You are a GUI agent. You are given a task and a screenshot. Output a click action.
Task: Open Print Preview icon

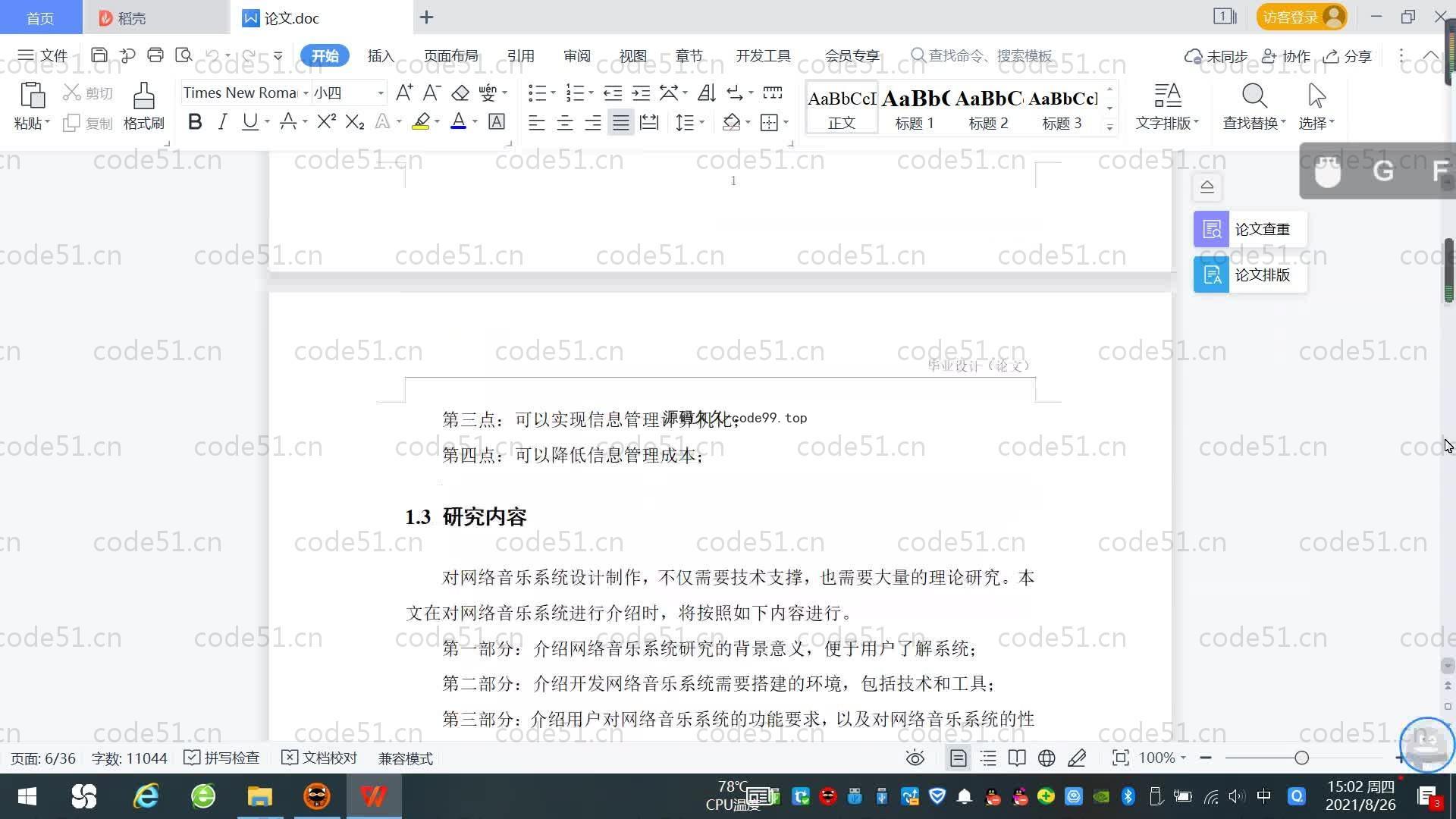[x=184, y=55]
